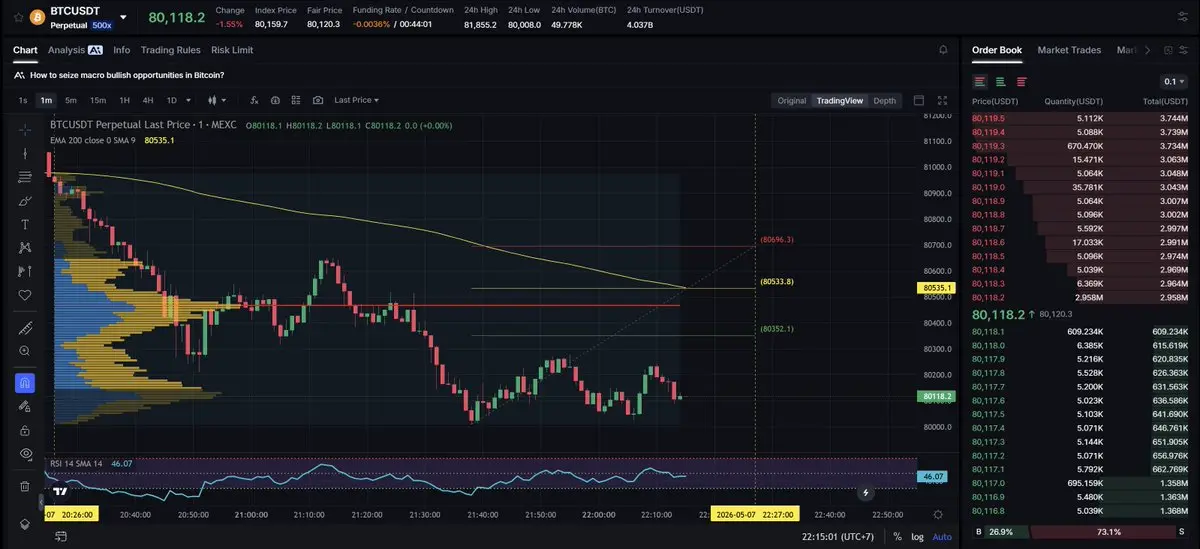The width and height of the screenshot is (1200, 549).
Task: Click the 500x leverage badge
Action: point(100,24)
